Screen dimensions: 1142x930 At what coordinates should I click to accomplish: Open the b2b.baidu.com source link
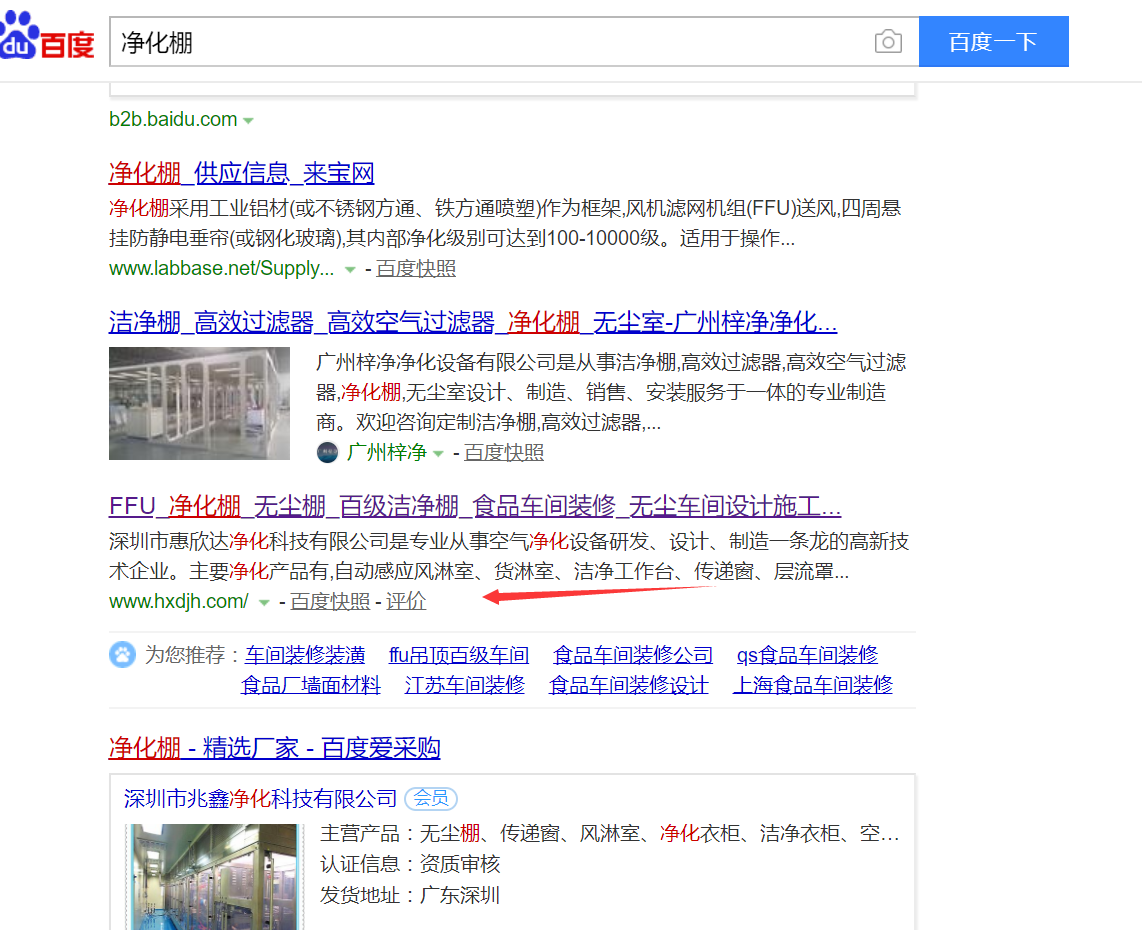click(173, 119)
